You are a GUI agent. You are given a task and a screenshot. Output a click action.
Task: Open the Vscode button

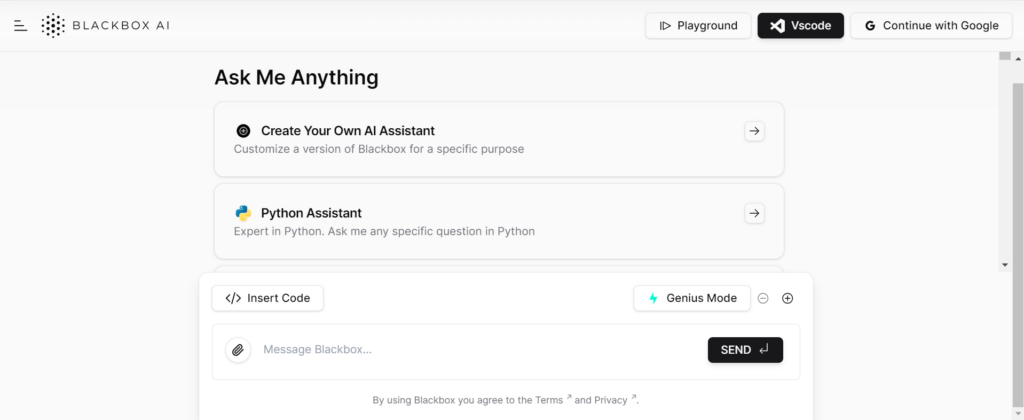coord(801,25)
